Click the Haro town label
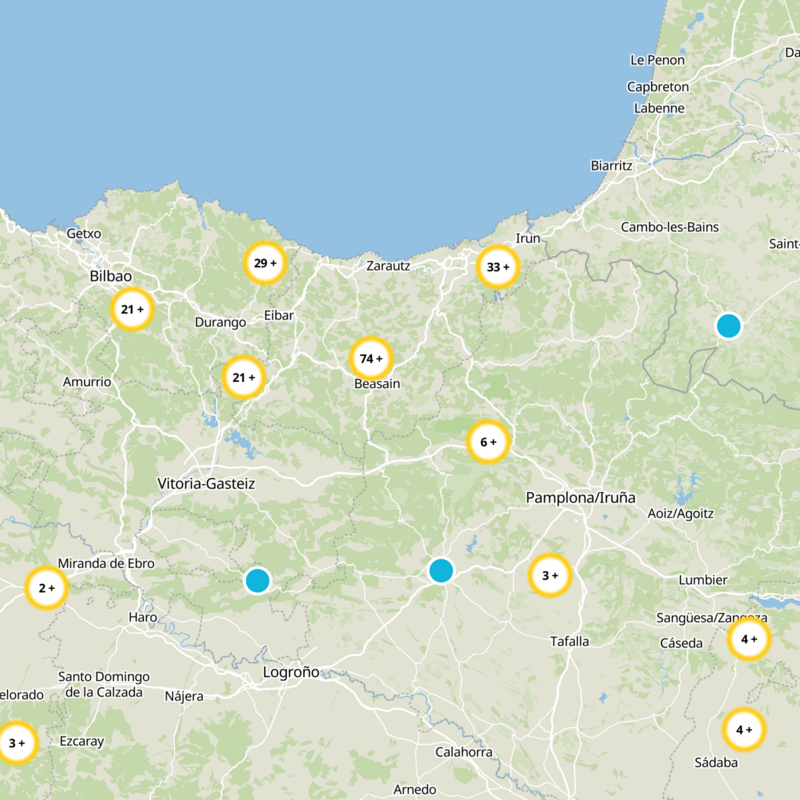 point(143,617)
